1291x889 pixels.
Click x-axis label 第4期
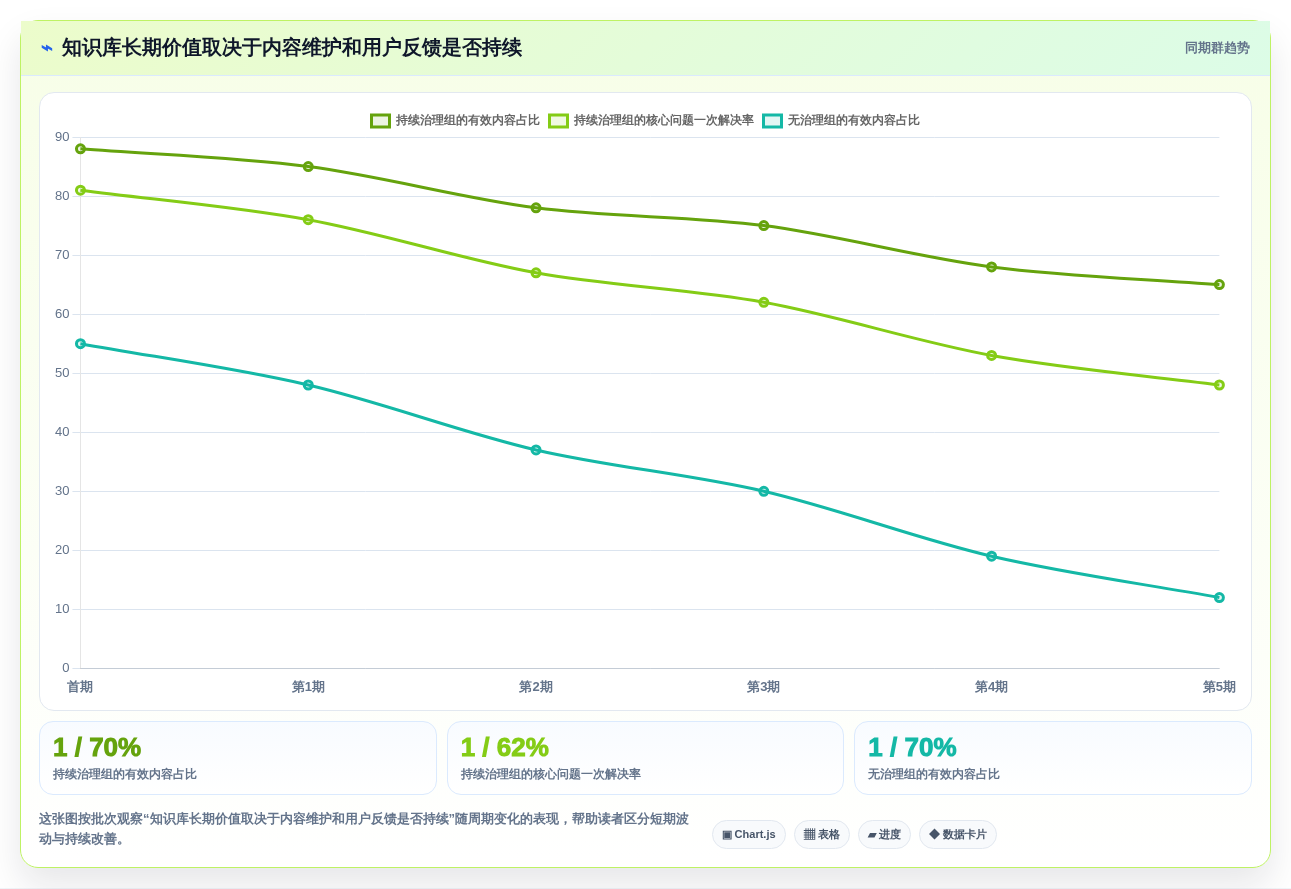click(x=991, y=687)
